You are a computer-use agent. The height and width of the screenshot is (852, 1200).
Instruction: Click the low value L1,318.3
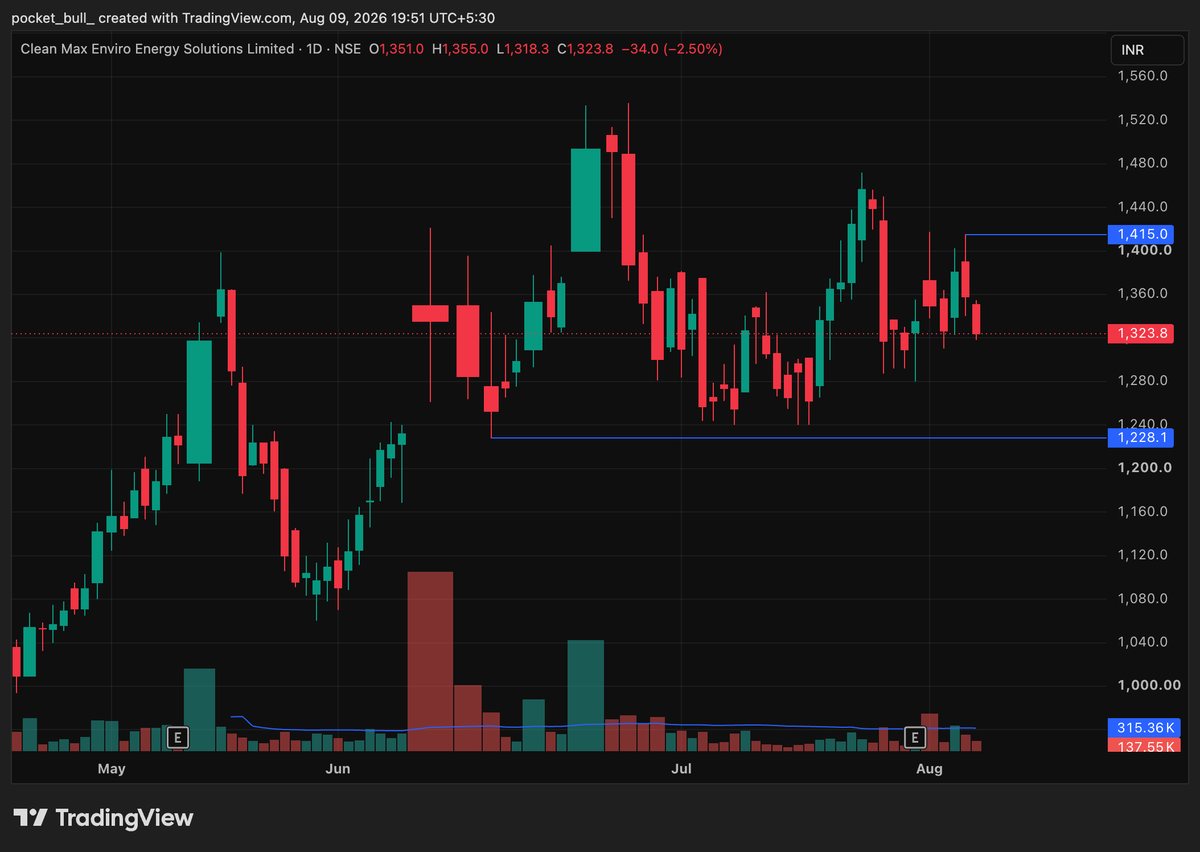pos(524,48)
